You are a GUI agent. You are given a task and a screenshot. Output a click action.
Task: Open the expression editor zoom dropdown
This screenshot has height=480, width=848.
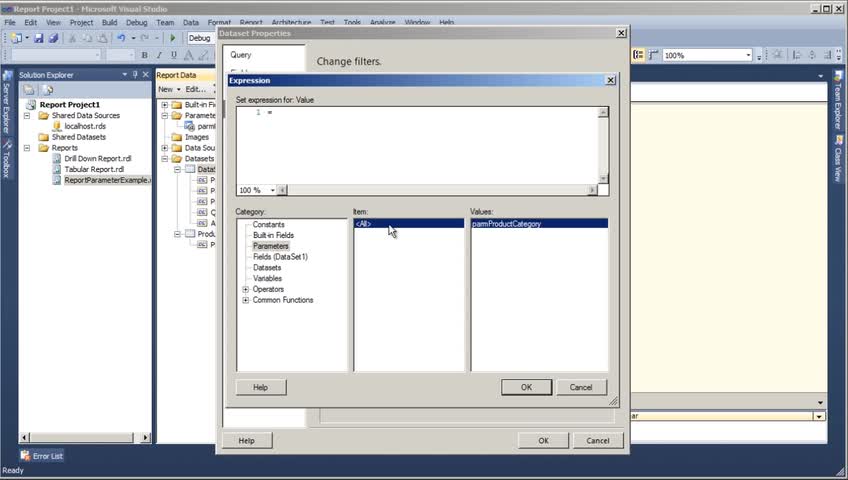point(273,190)
